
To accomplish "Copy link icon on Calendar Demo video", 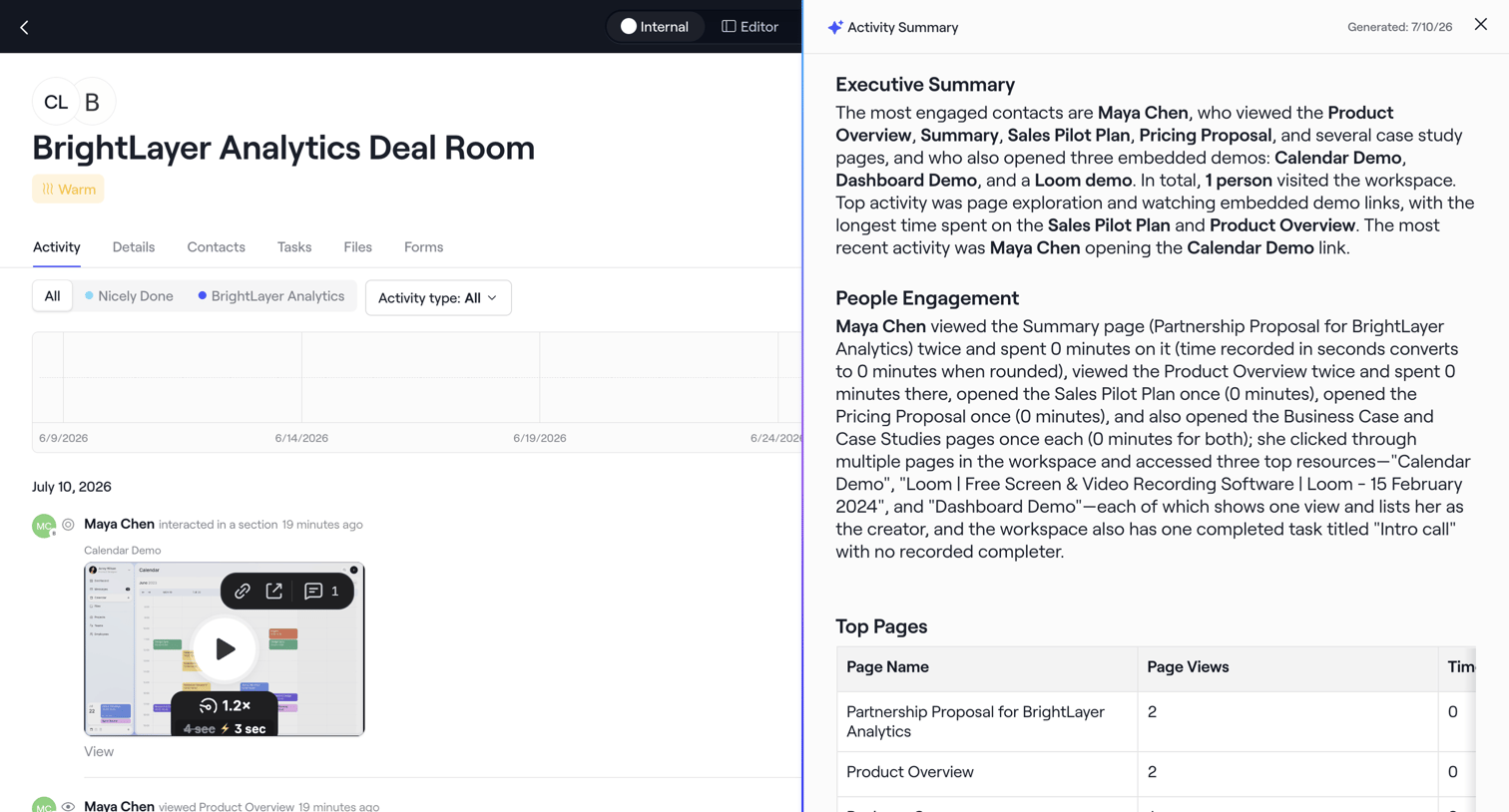I will (243, 591).
